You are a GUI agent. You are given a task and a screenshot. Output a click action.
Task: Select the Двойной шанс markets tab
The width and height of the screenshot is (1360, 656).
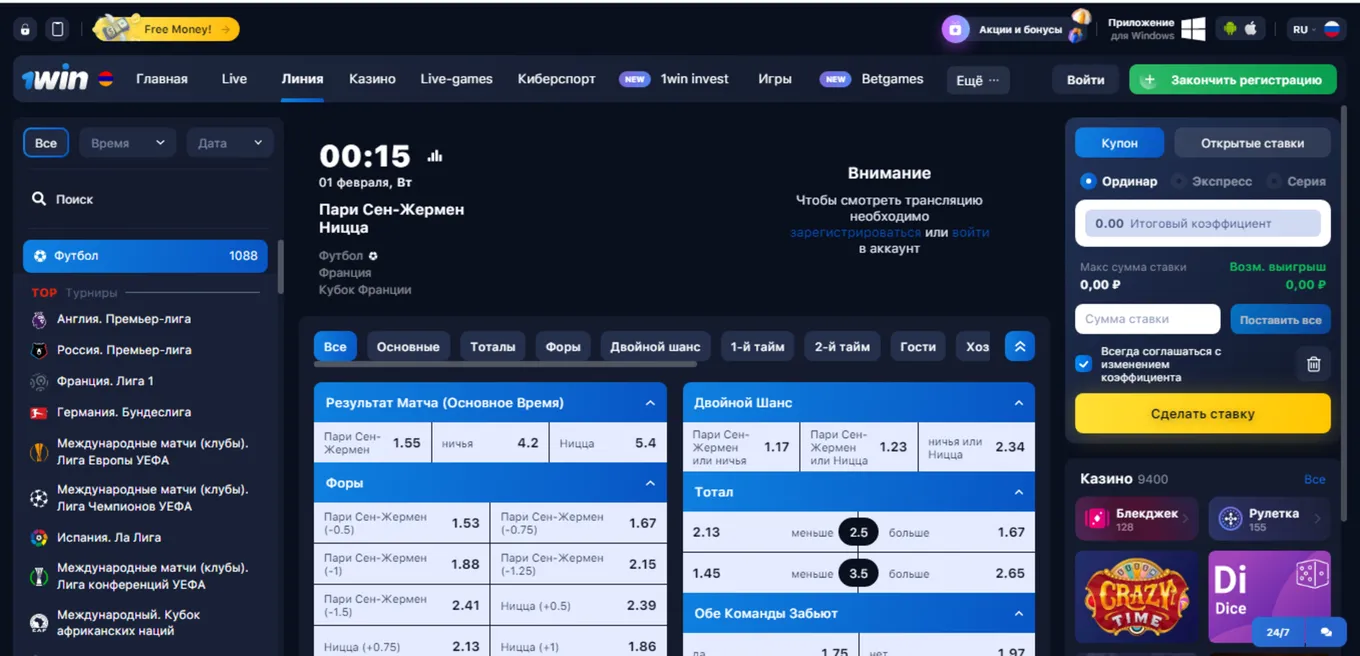coord(655,347)
